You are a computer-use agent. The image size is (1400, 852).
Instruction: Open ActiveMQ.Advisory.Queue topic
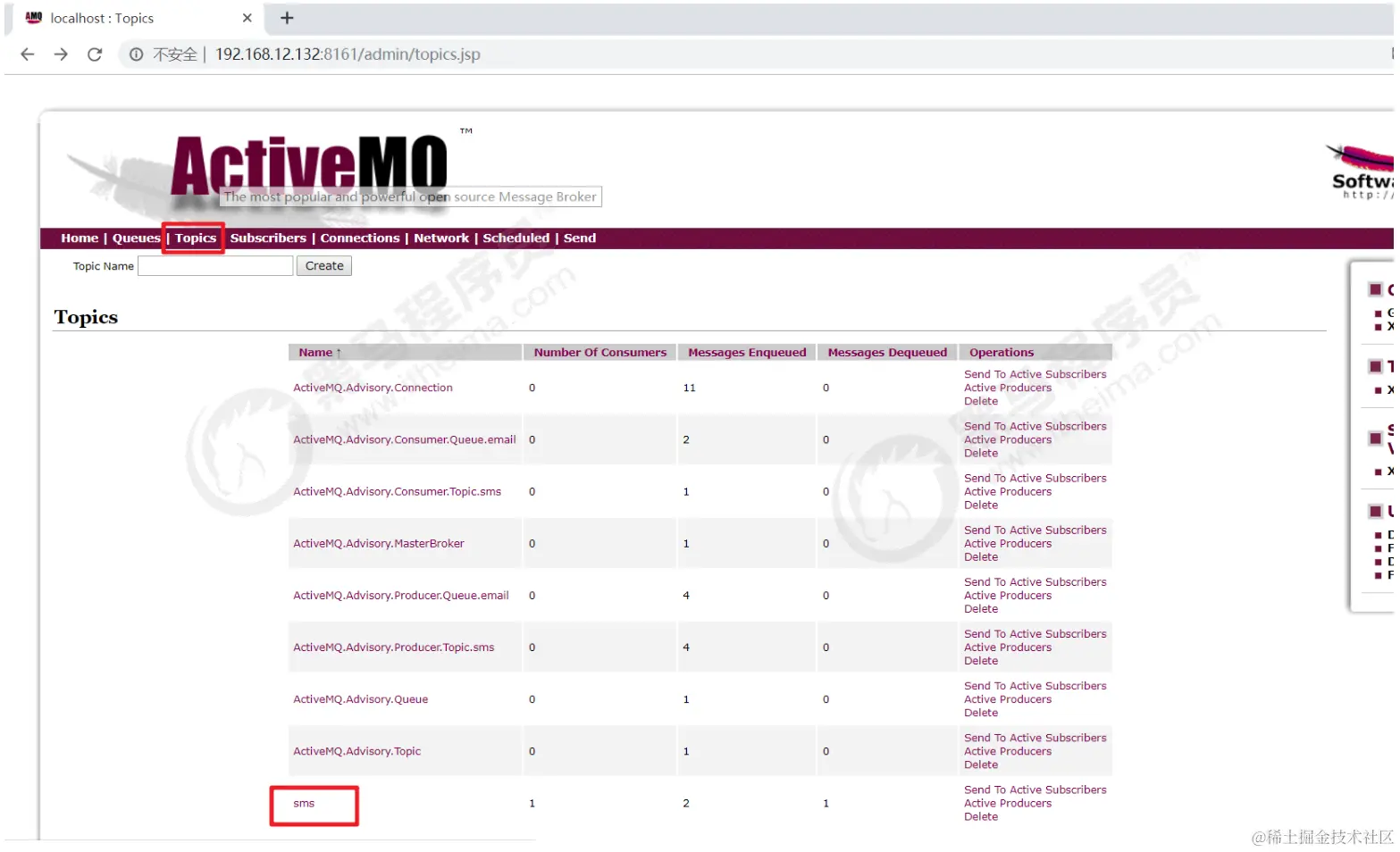[361, 699]
